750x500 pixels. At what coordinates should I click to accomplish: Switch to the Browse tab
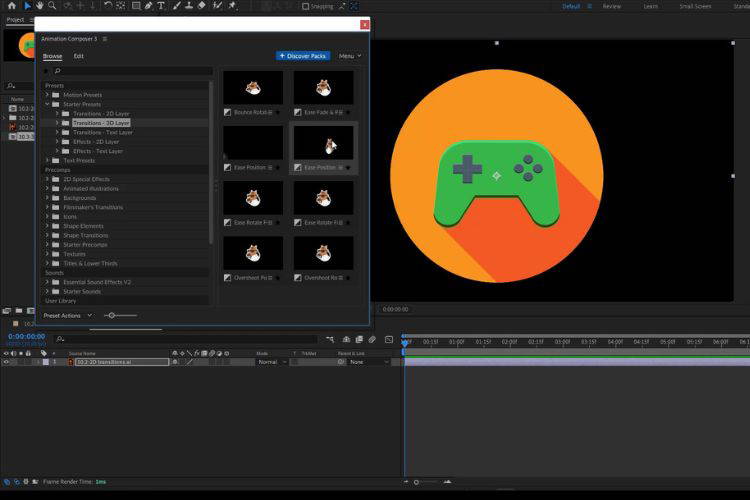click(x=53, y=56)
